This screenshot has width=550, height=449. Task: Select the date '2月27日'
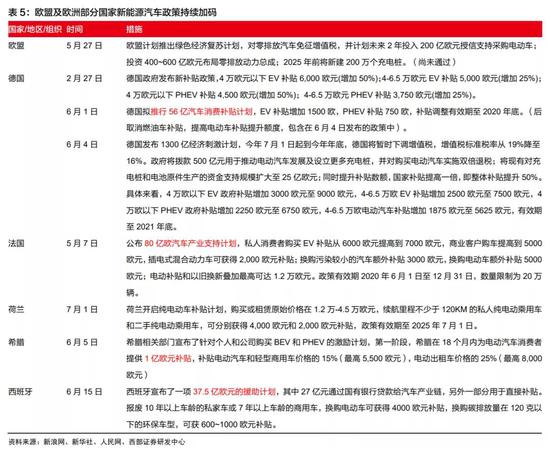point(84,78)
